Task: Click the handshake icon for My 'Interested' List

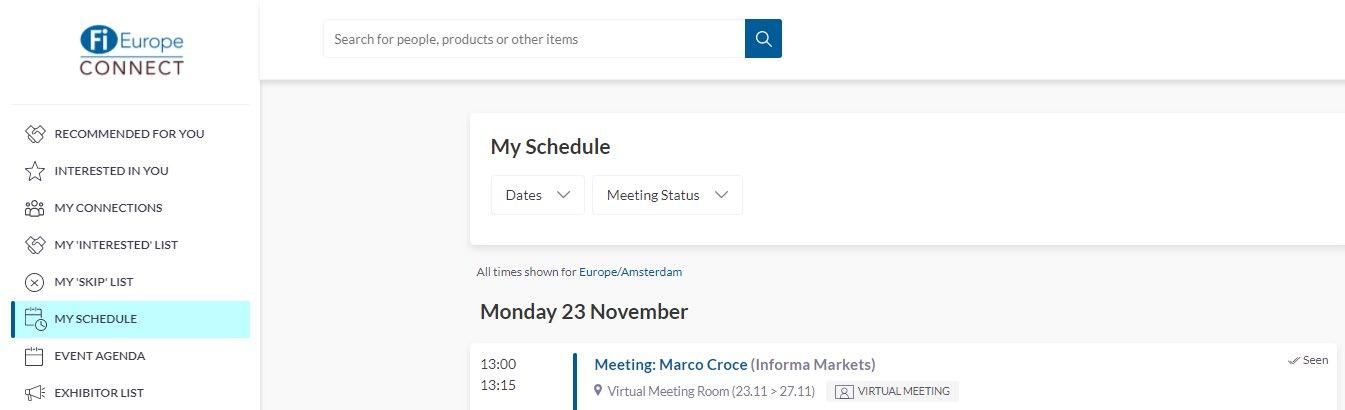Action: click(35, 245)
